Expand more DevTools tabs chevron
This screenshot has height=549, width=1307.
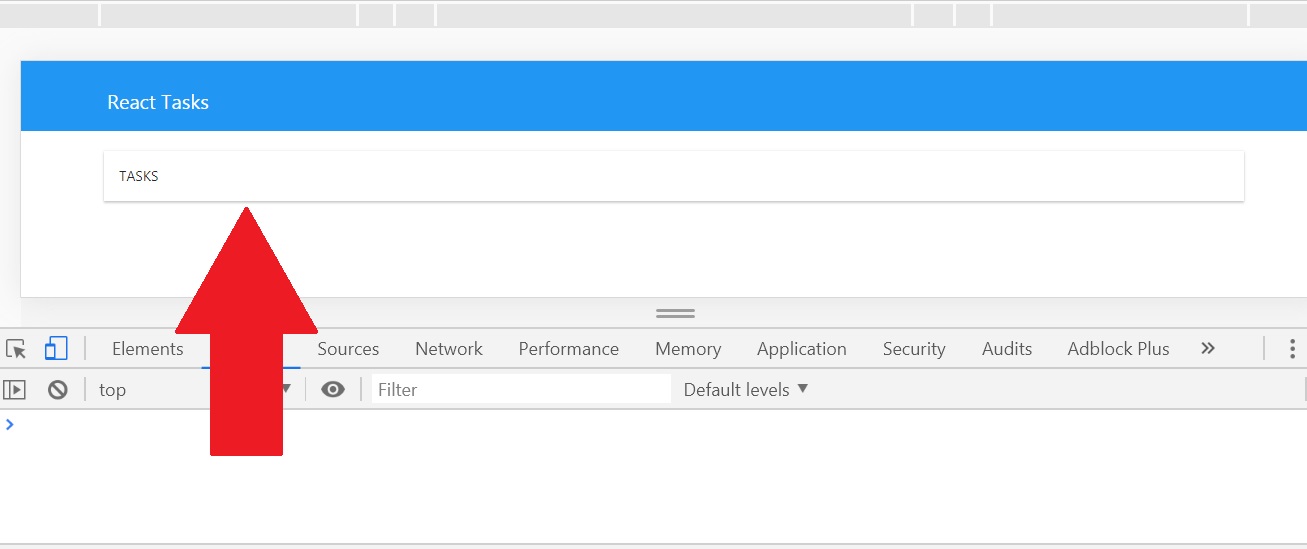point(1208,349)
